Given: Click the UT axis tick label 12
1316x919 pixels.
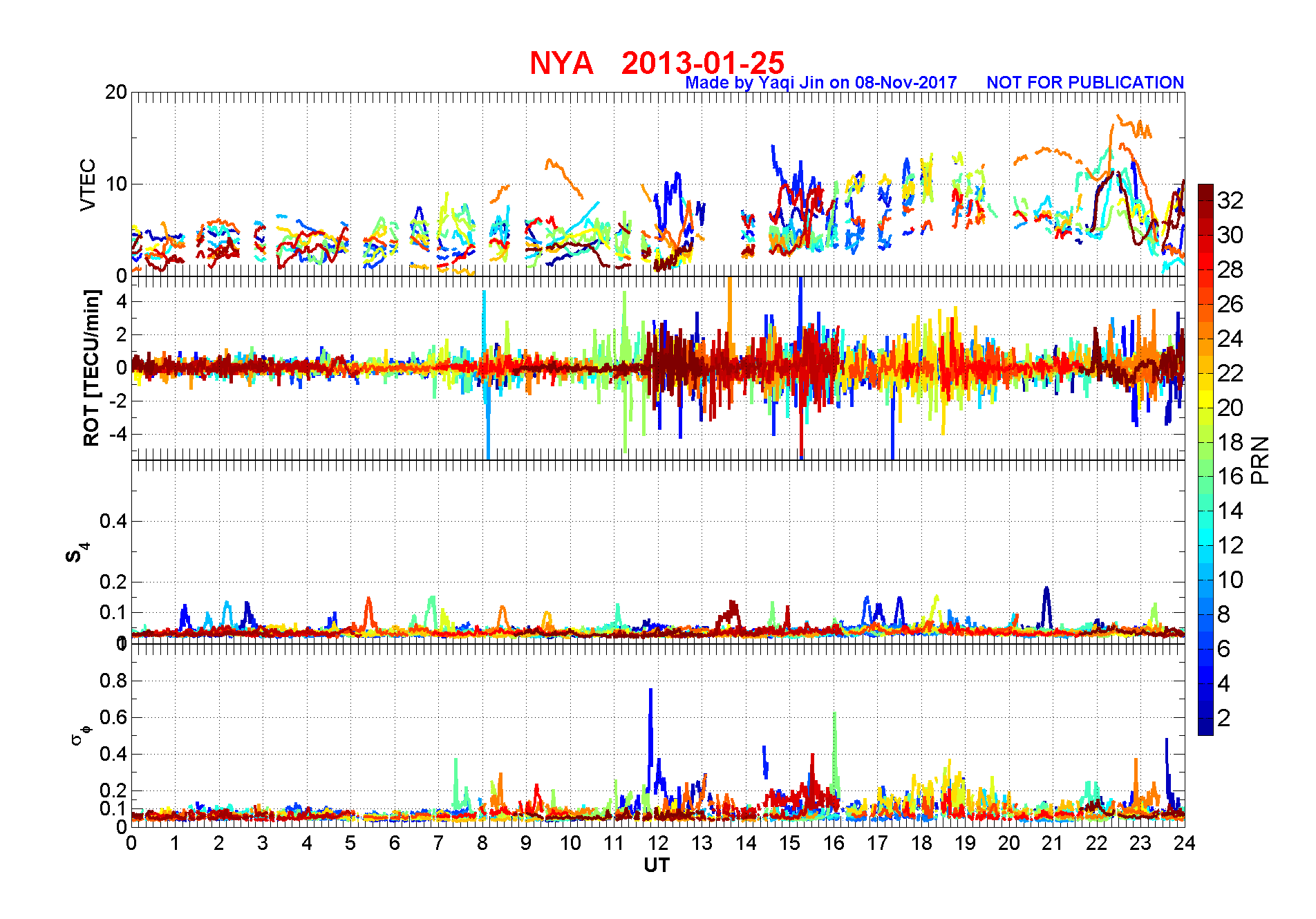Looking at the screenshot, I should (x=657, y=843).
